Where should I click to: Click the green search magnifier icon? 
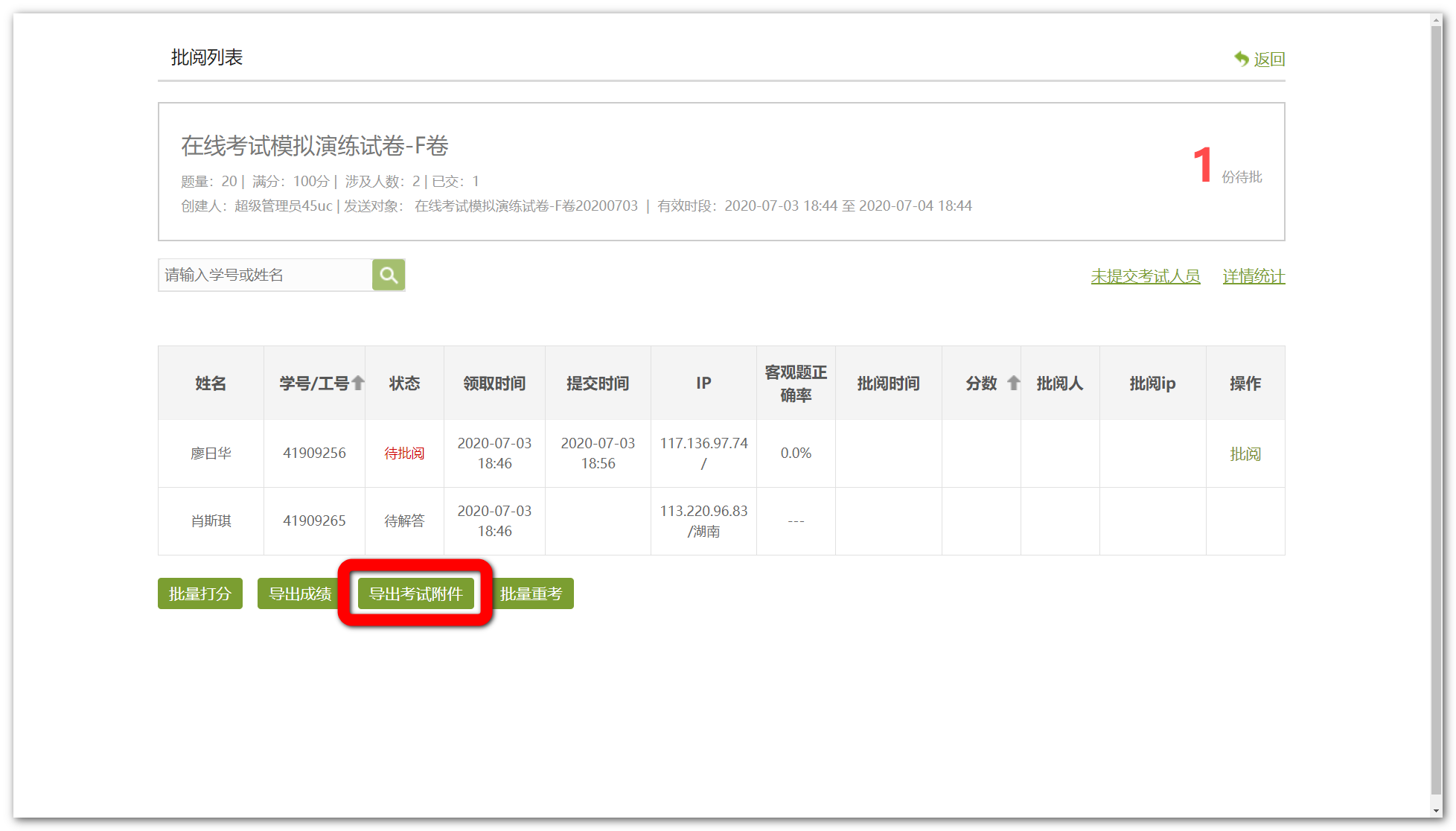[388, 275]
